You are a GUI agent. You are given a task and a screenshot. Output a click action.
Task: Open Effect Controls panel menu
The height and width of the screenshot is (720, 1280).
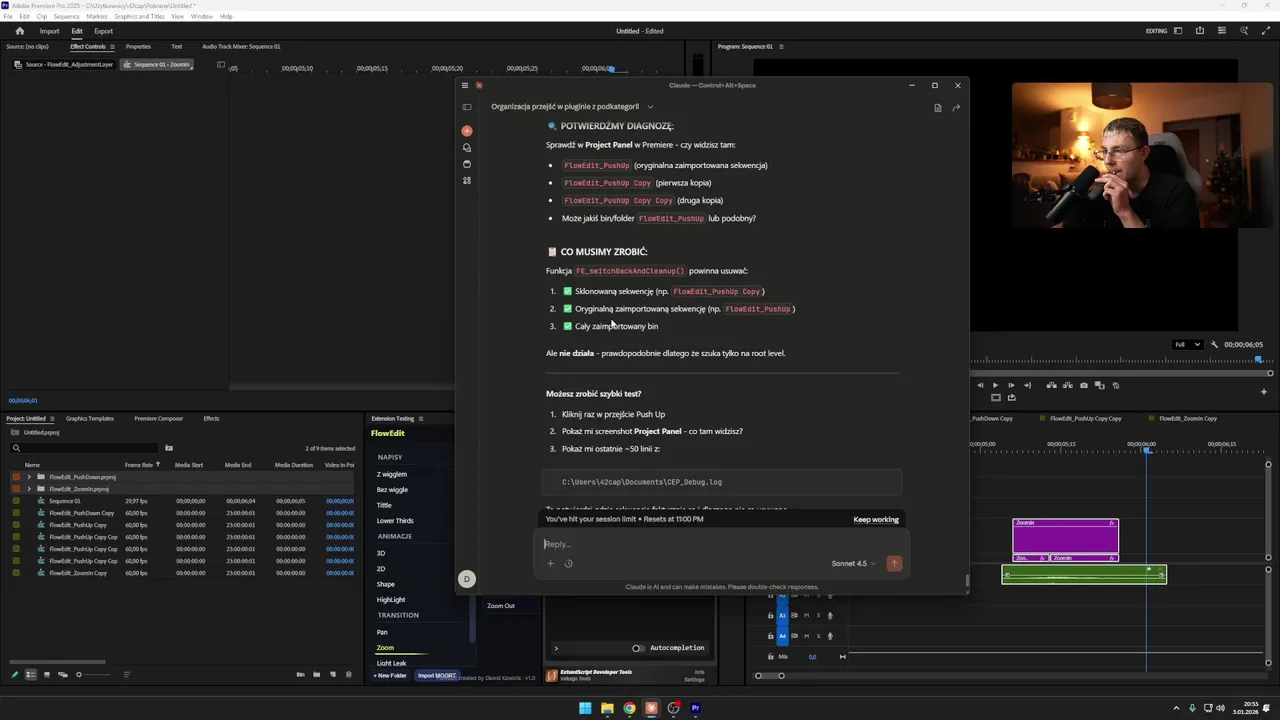coord(112,46)
